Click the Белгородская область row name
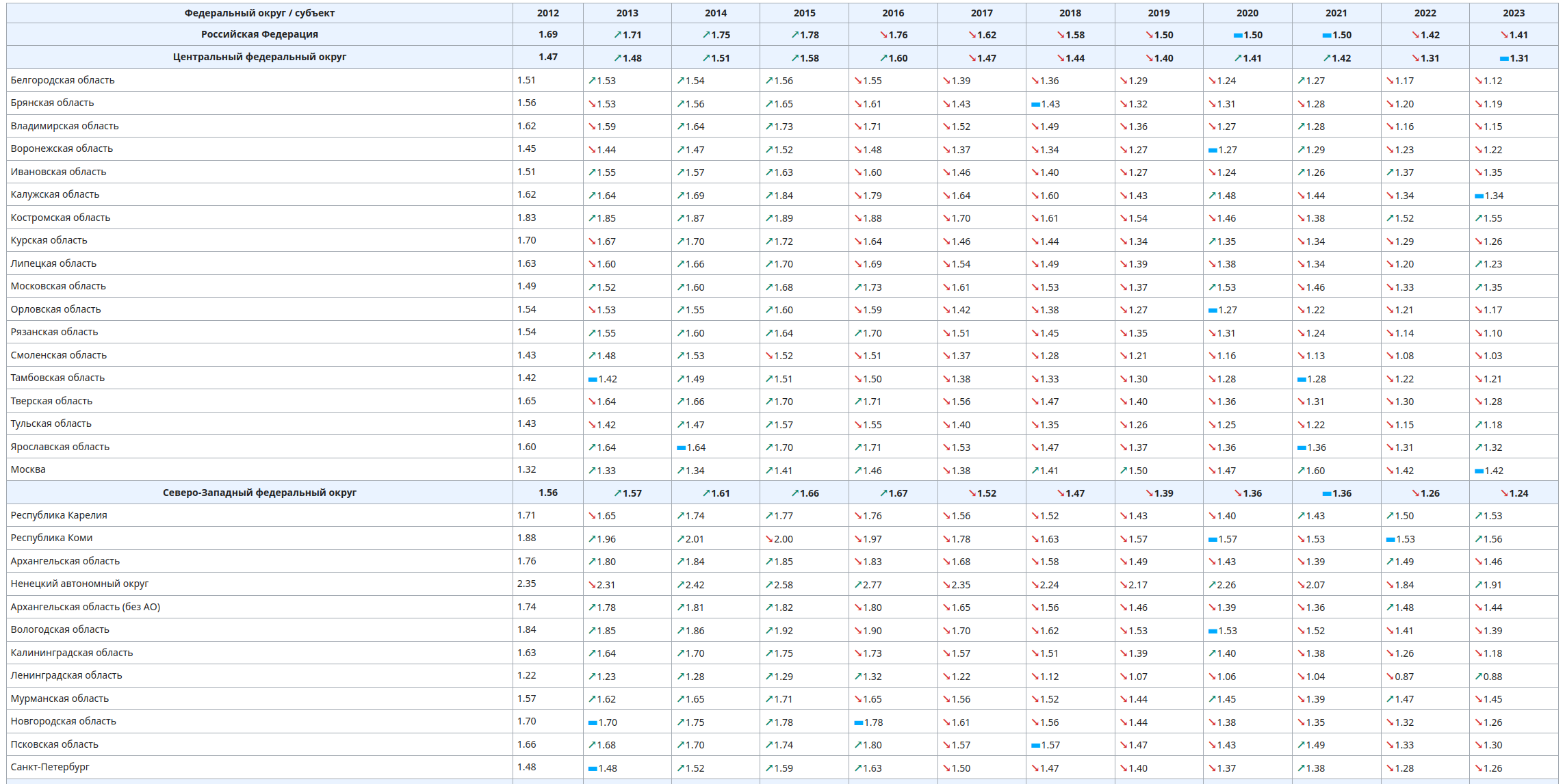 (62, 80)
